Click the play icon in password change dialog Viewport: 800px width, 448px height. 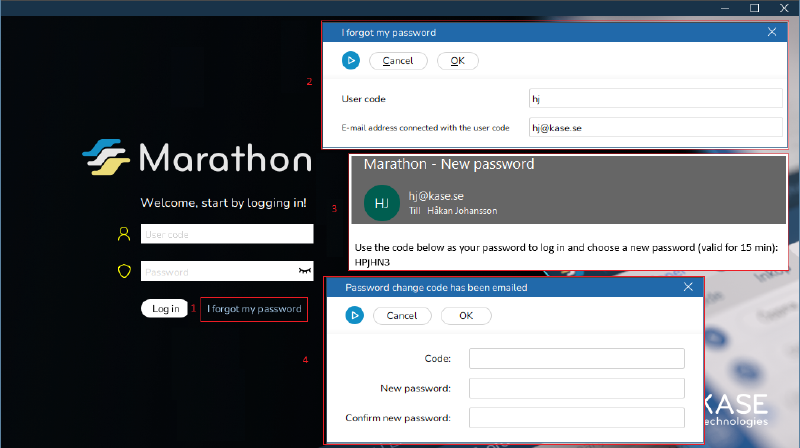[354, 316]
